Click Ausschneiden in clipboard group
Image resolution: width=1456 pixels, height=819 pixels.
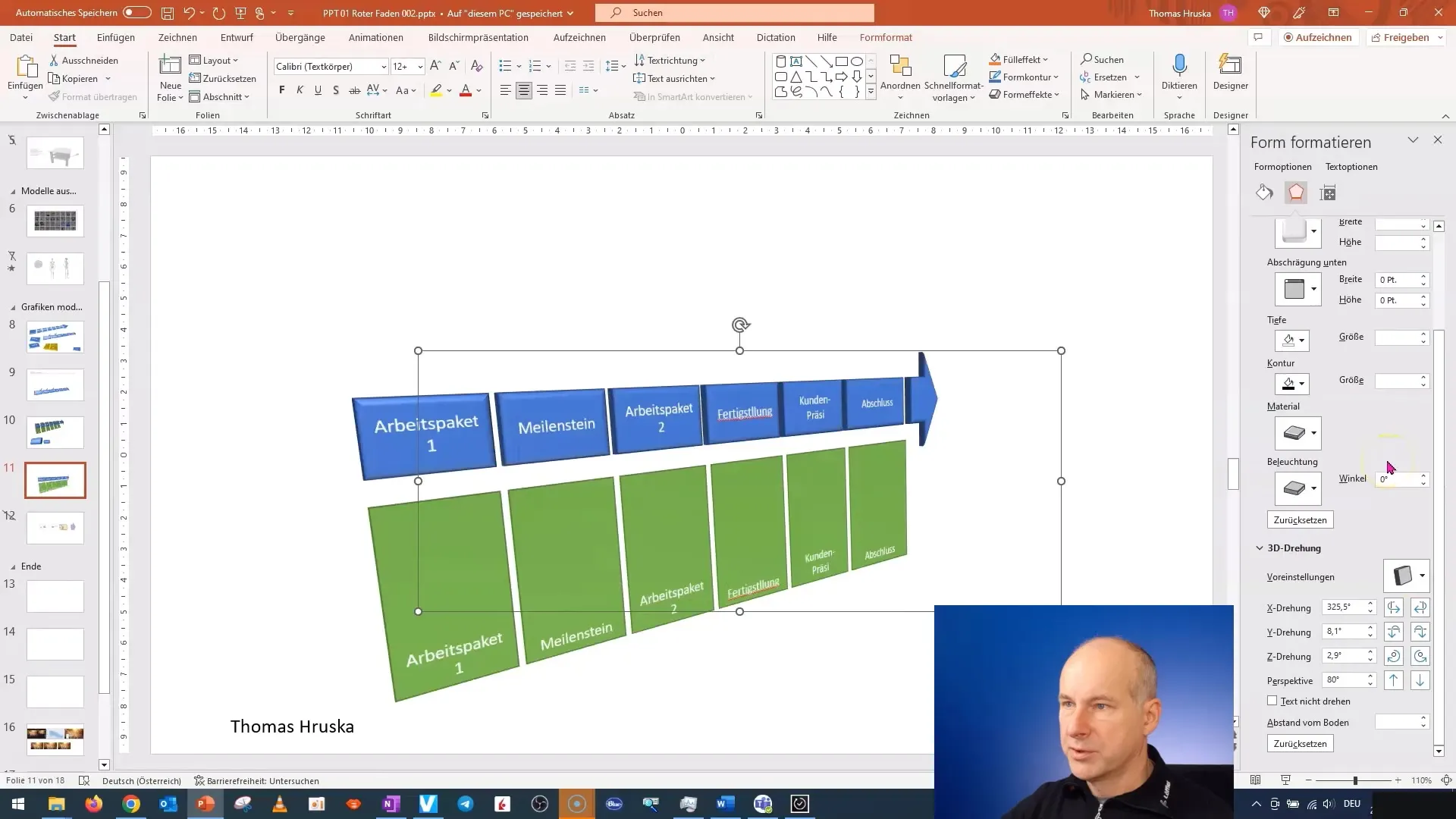tap(83, 60)
